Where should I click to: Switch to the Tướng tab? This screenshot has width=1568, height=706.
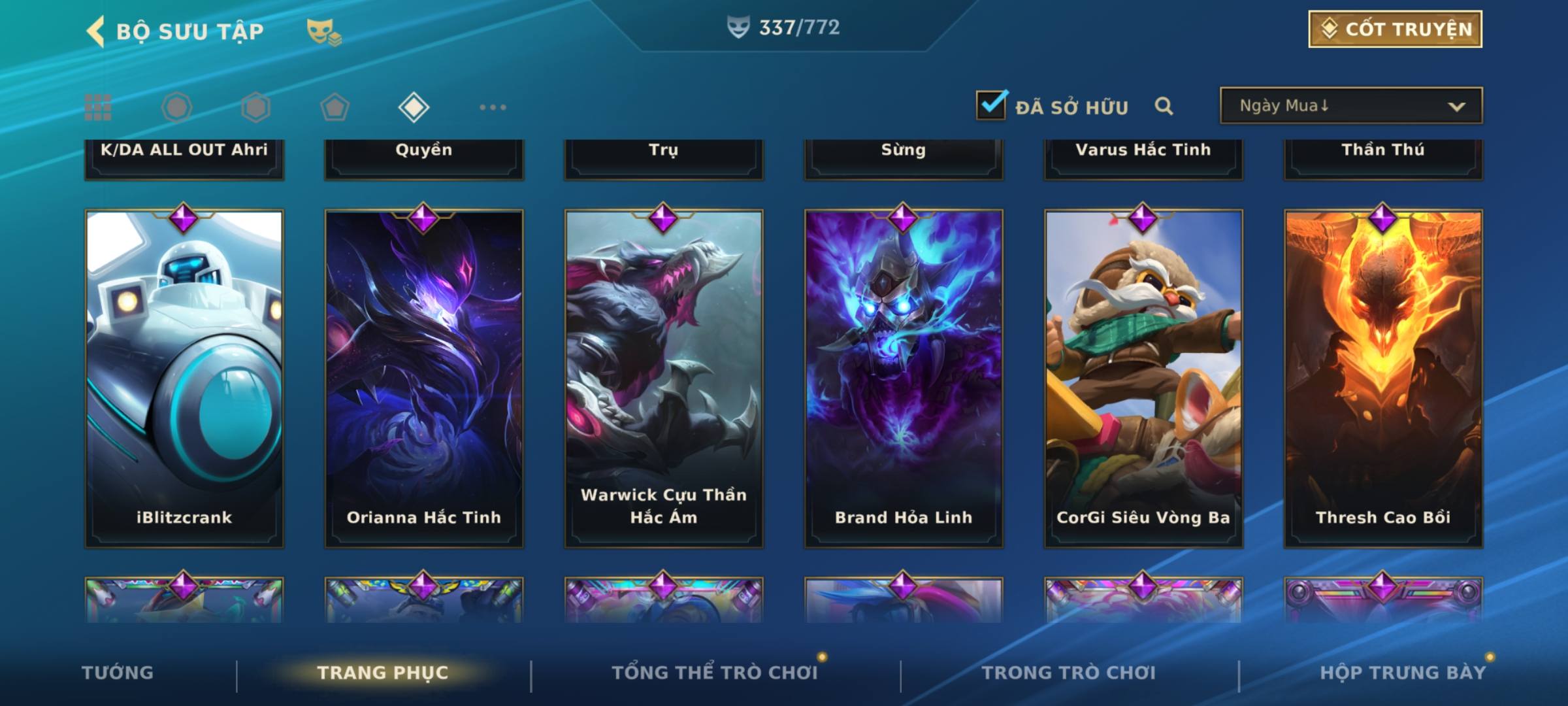[118, 673]
